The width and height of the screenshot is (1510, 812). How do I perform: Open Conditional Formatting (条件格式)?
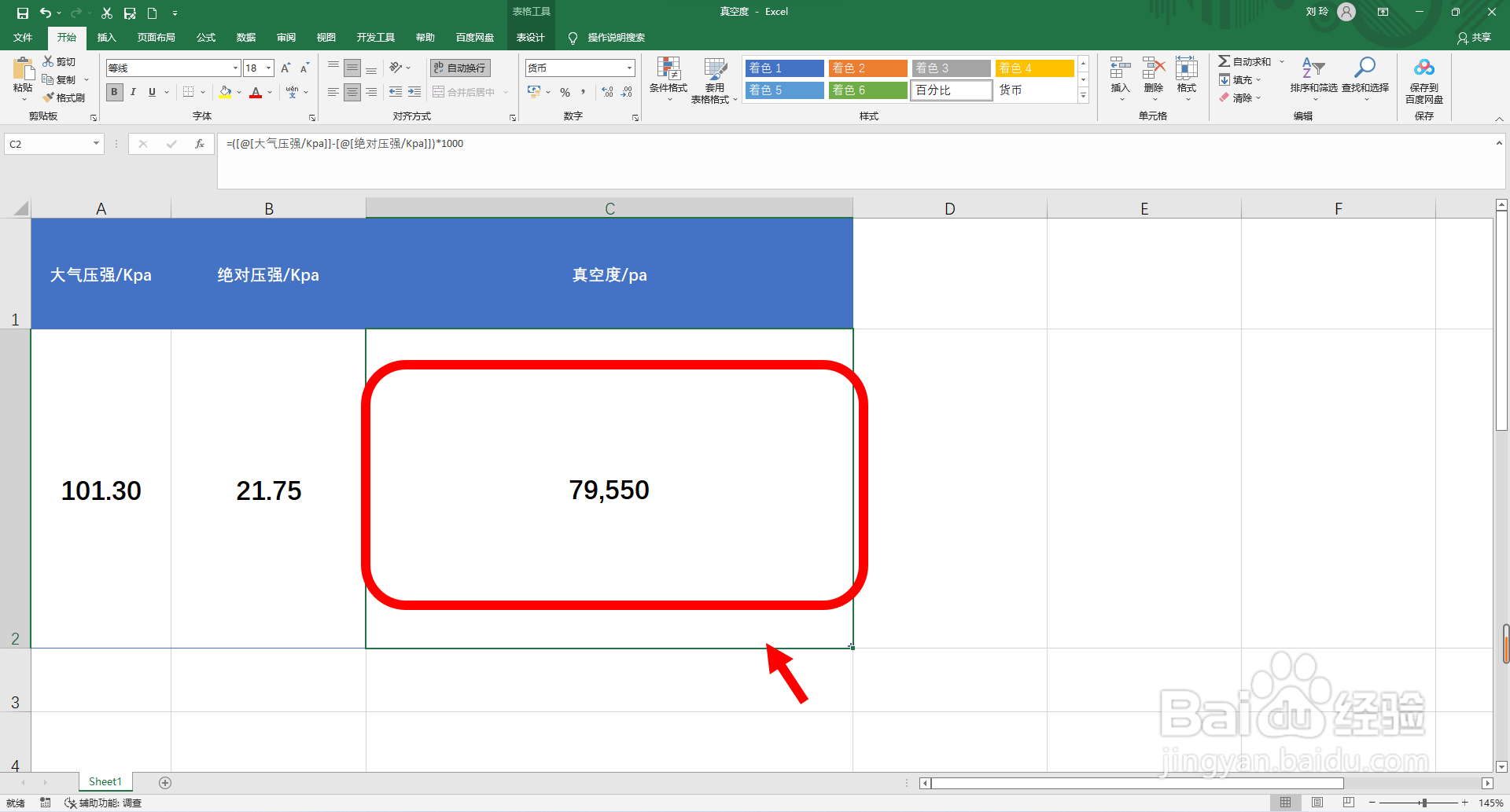[668, 79]
